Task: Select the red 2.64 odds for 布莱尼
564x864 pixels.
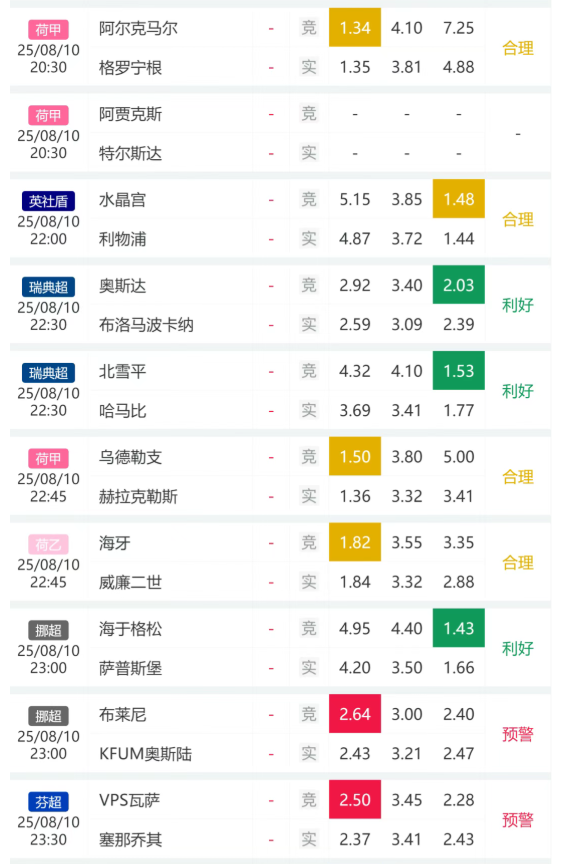Action: click(x=355, y=714)
